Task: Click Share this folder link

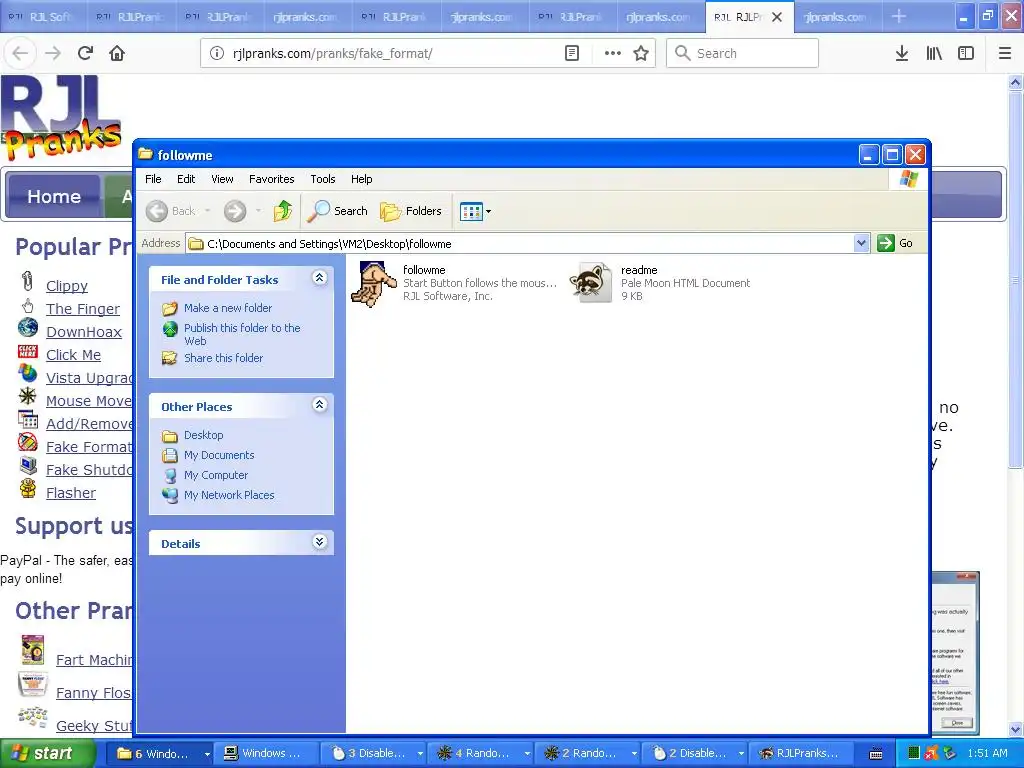Action: [x=223, y=358]
